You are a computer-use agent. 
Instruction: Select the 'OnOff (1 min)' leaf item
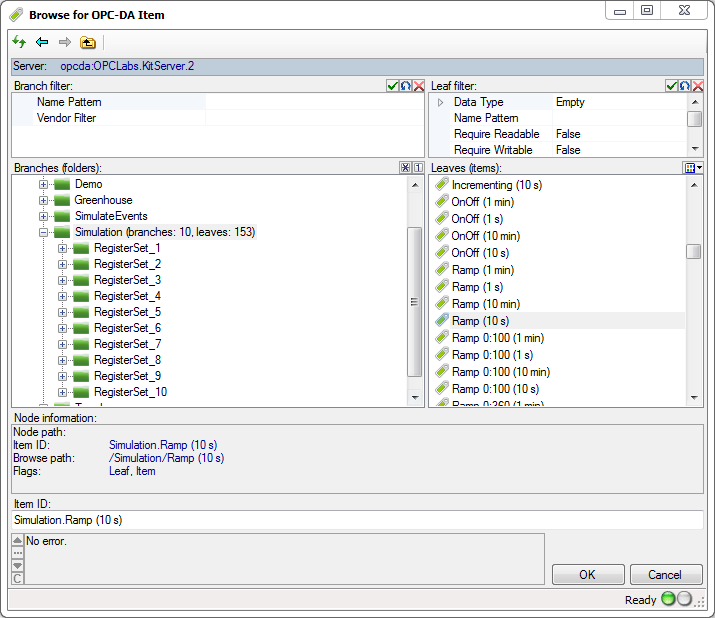click(483, 202)
